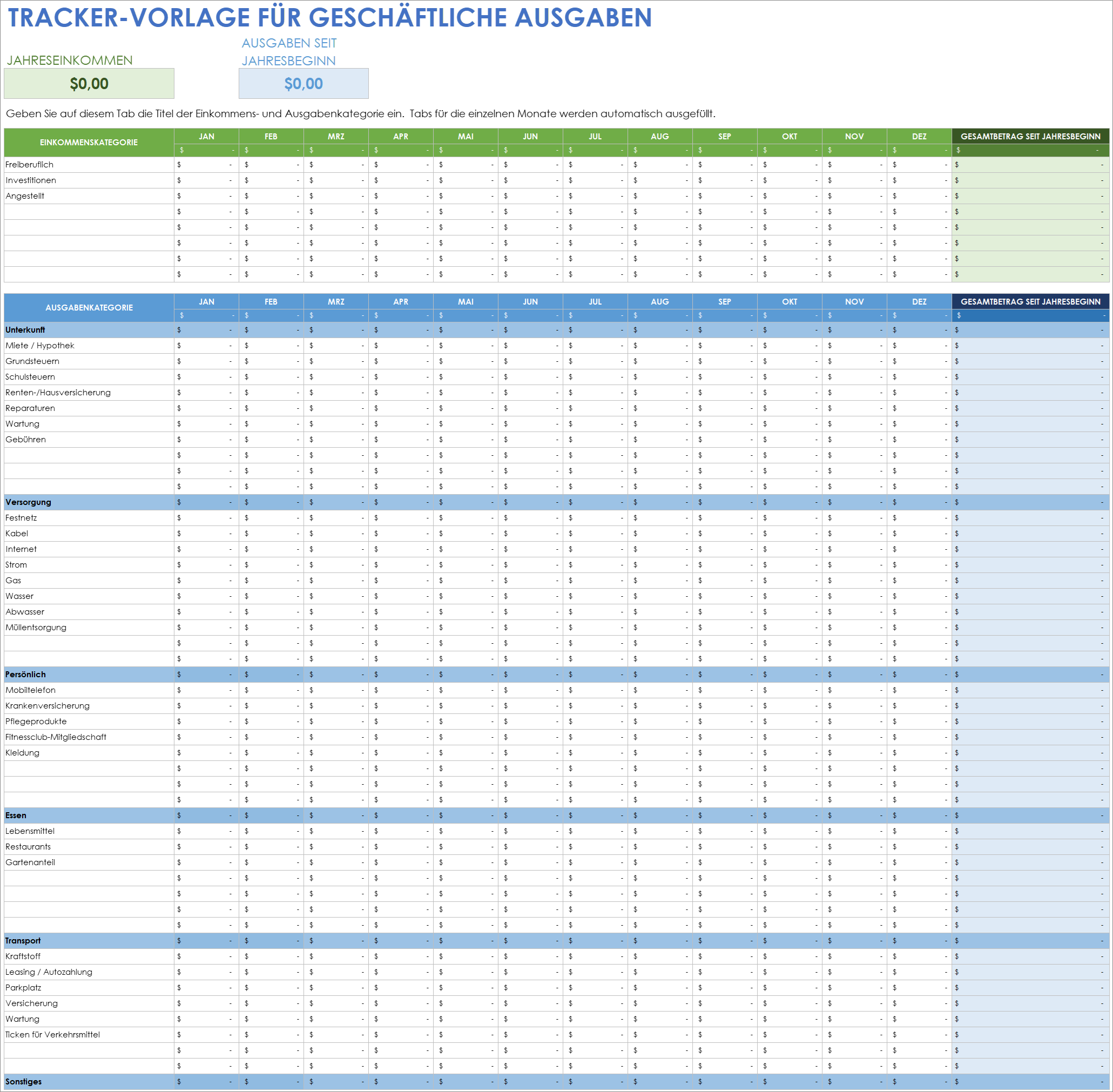1113x1092 pixels.
Task: Select the Investitionen income category cell
Action: coord(89,180)
